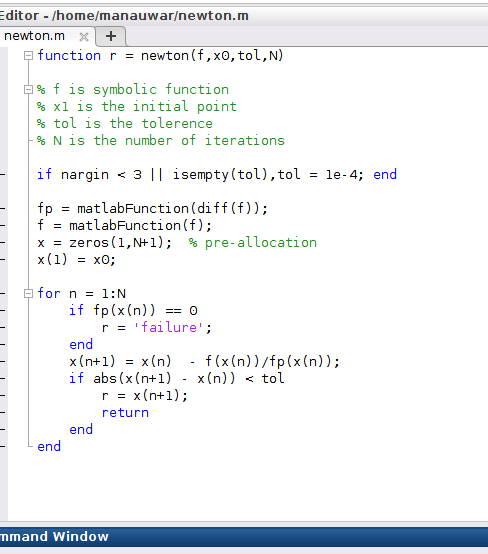Click 'newton(f,x0,tol,N)' in function signature
The width and height of the screenshot is (488, 554).
pyautogui.click(x=212, y=55)
